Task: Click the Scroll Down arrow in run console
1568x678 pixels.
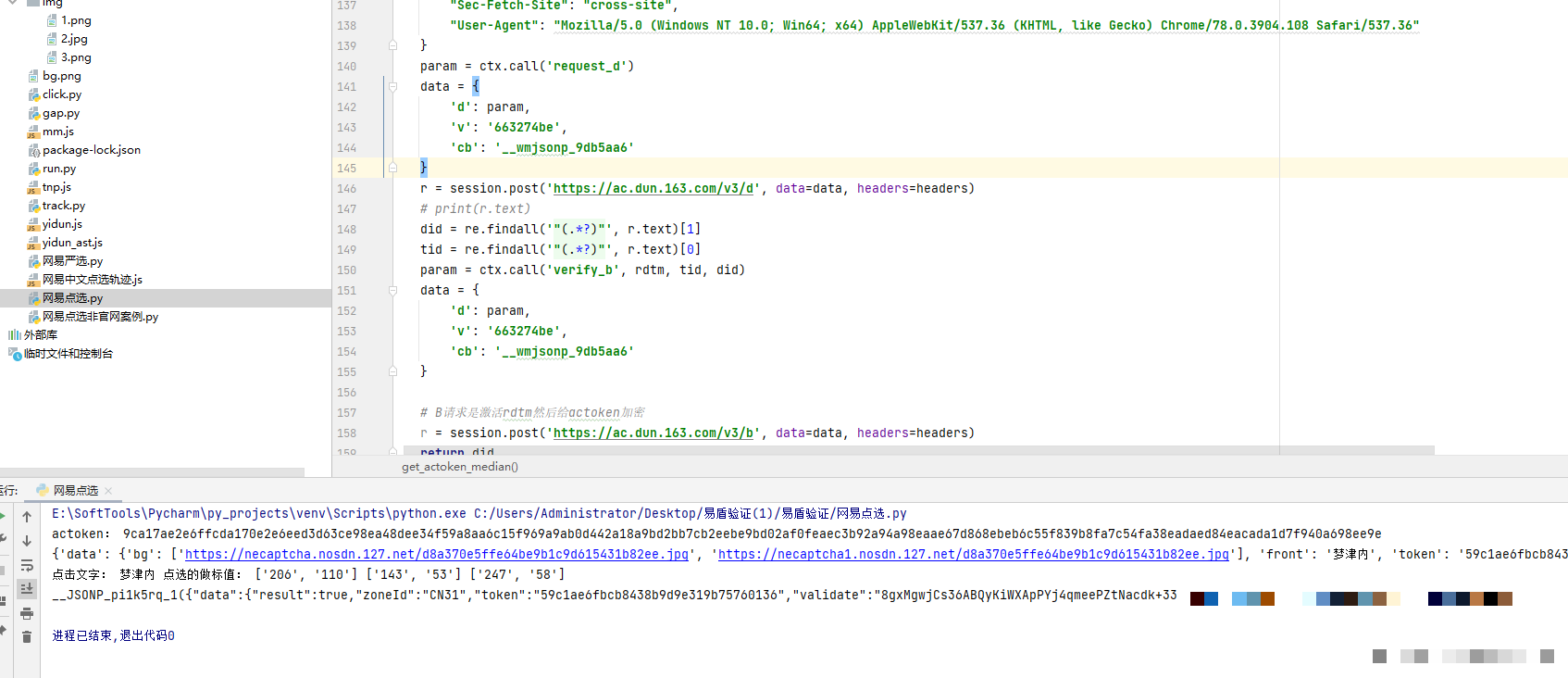Action: coord(27,541)
